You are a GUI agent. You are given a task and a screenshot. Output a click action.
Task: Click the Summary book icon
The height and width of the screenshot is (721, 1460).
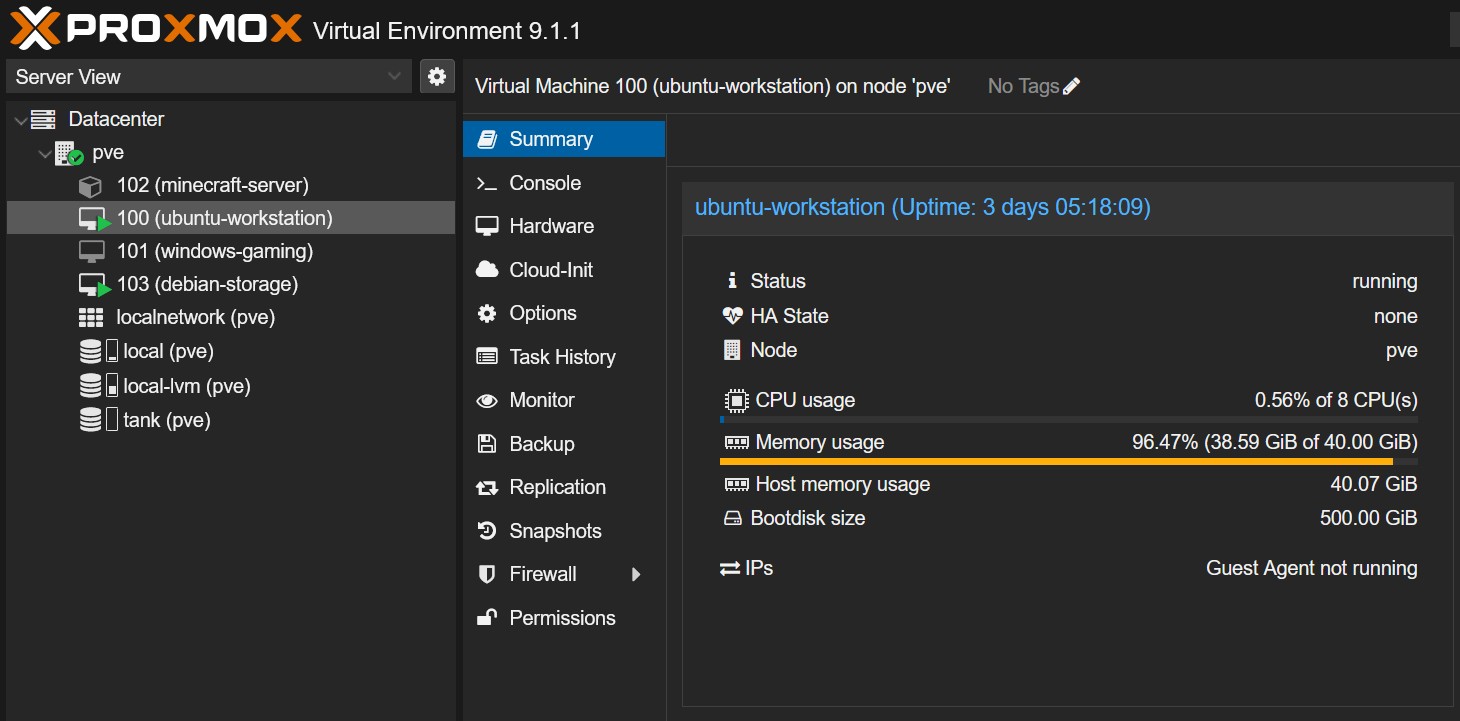pos(487,139)
